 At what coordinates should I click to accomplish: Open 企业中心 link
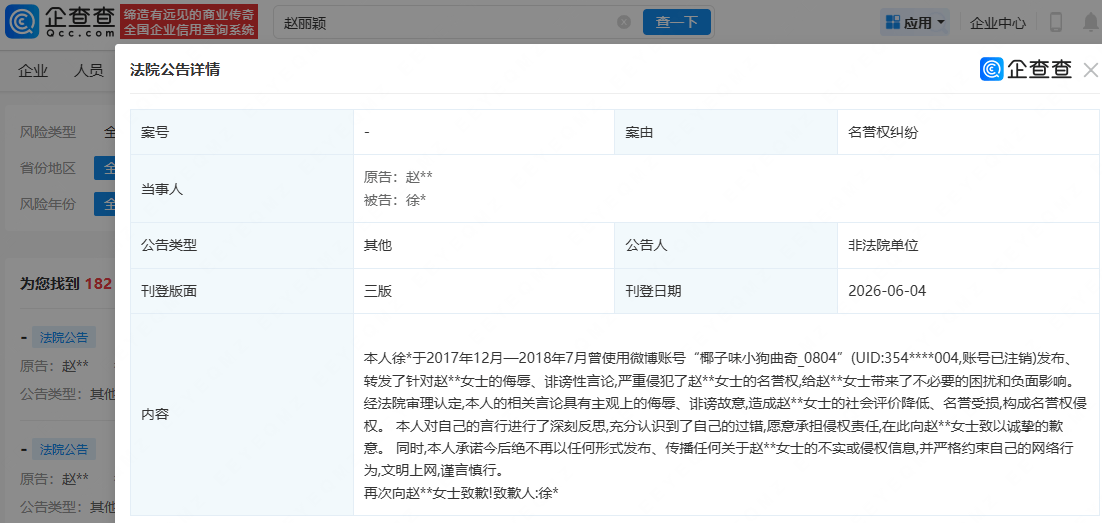[x=998, y=22]
